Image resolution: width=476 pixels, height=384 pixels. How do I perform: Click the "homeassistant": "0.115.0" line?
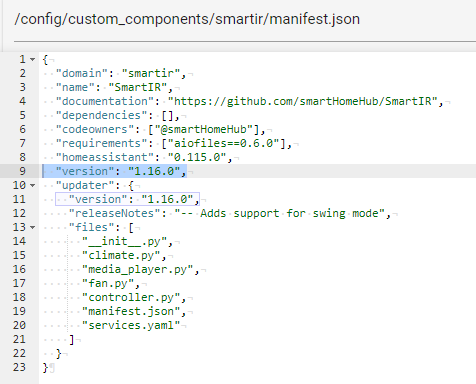pos(144,157)
